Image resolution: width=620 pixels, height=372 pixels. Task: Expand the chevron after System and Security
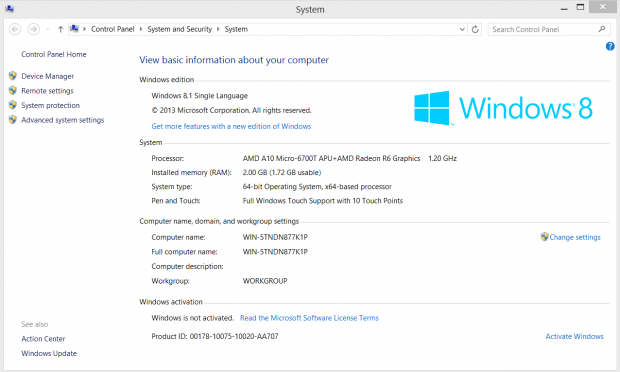click(x=218, y=29)
